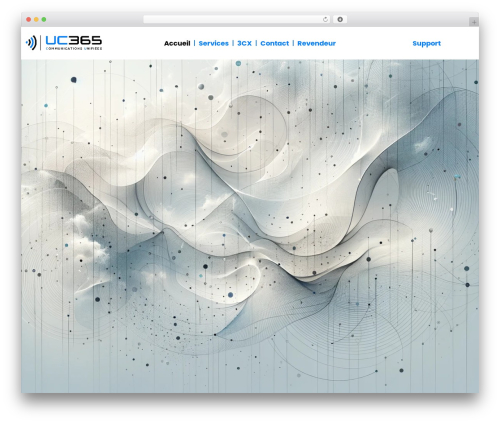Click the Communications Unifiées tagline under logo

(x=74, y=49)
